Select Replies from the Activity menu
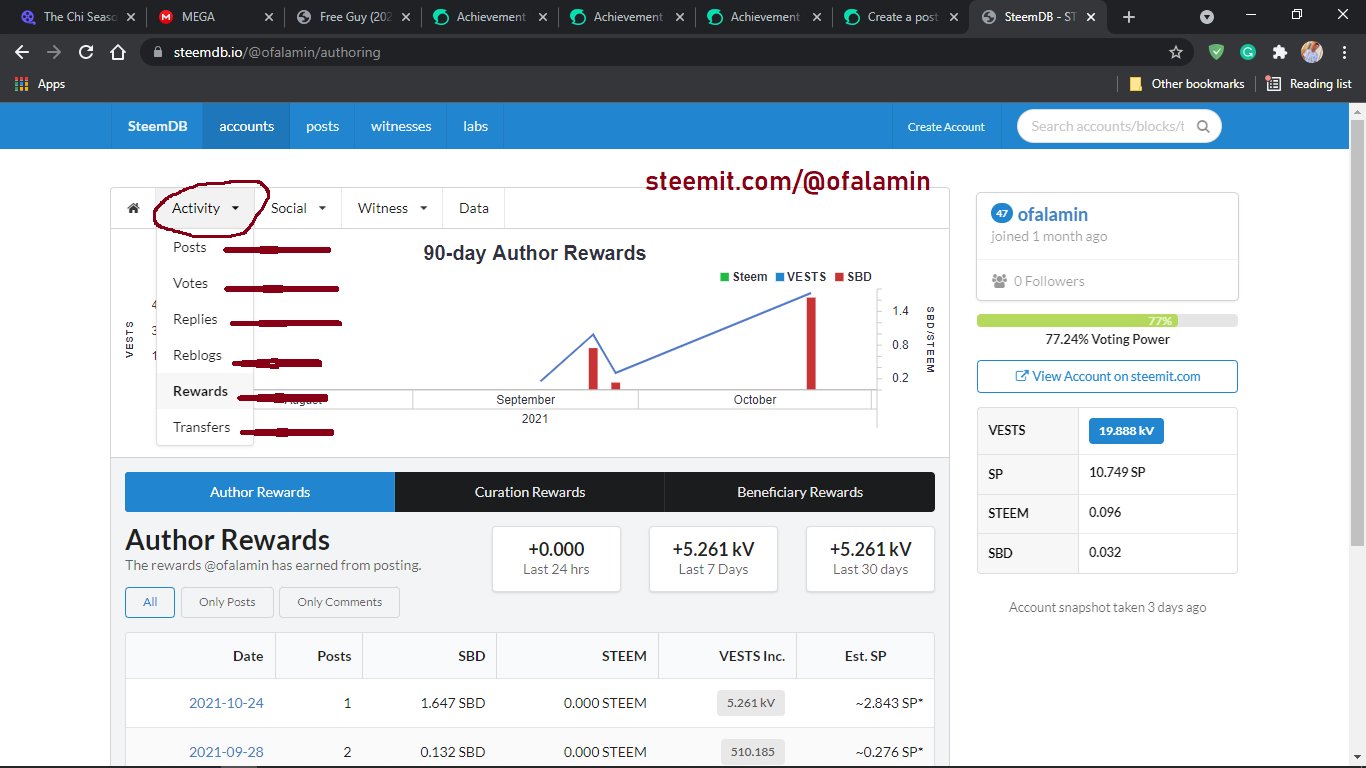 click(x=205, y=319)
